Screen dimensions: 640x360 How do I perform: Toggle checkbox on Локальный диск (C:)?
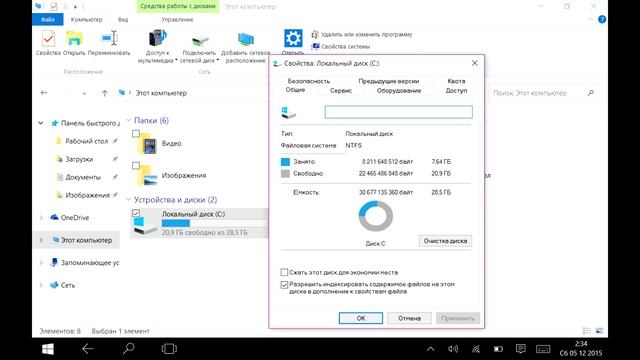(136, 213)
